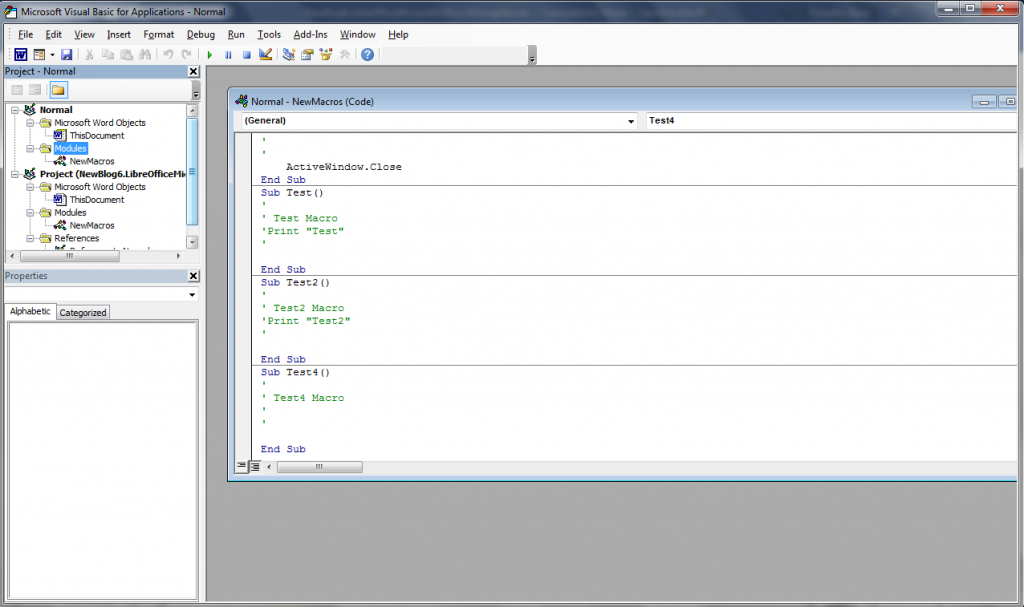Open the File menu

coord(25,35)
